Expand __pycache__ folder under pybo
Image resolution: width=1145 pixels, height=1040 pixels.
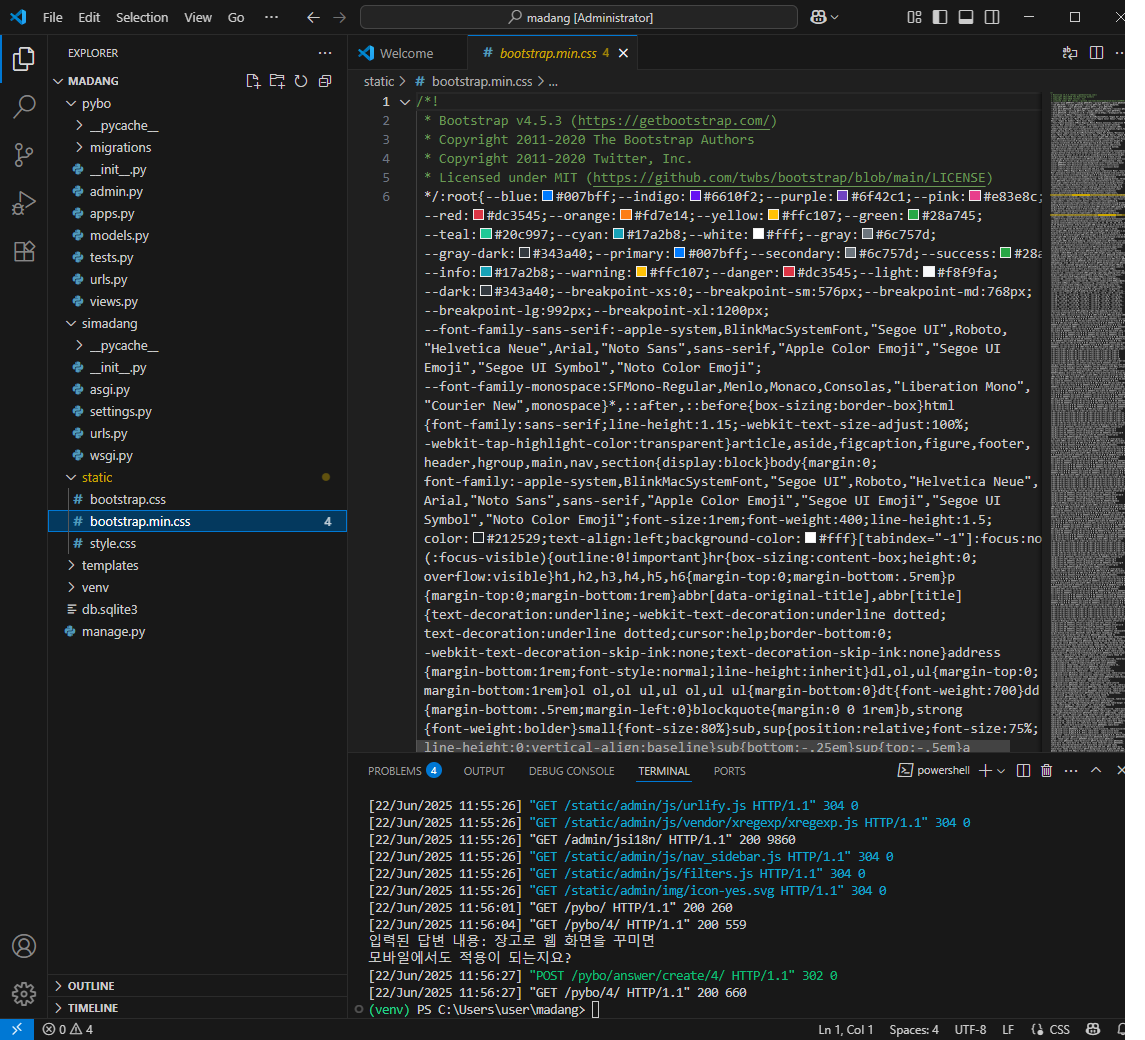(79, 126)
